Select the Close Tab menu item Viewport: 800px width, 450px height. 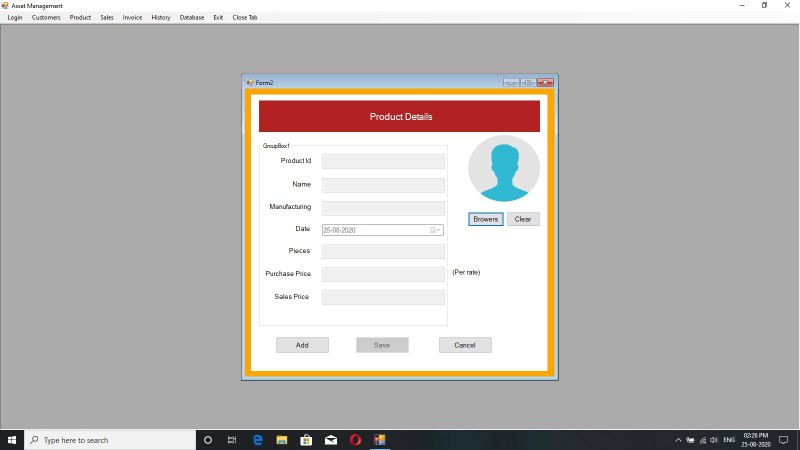coord(245,17)
